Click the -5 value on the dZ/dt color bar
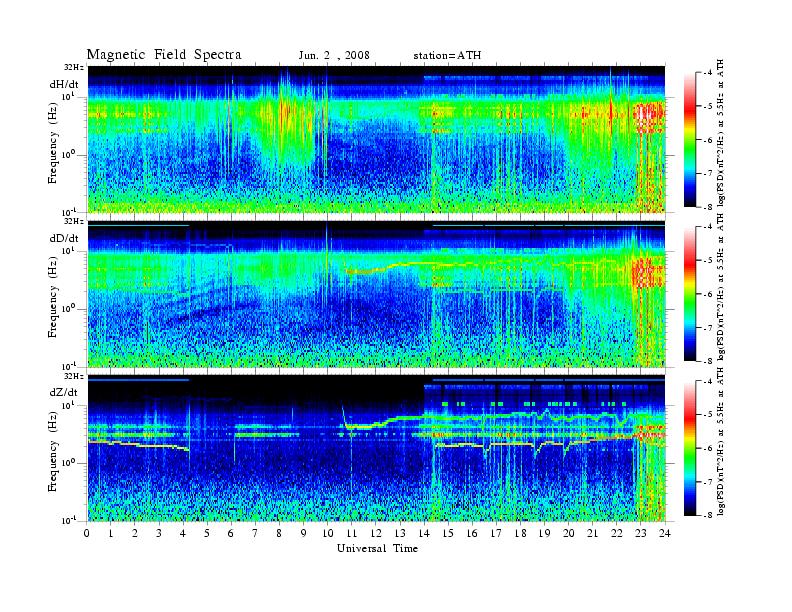 point(708,414)
